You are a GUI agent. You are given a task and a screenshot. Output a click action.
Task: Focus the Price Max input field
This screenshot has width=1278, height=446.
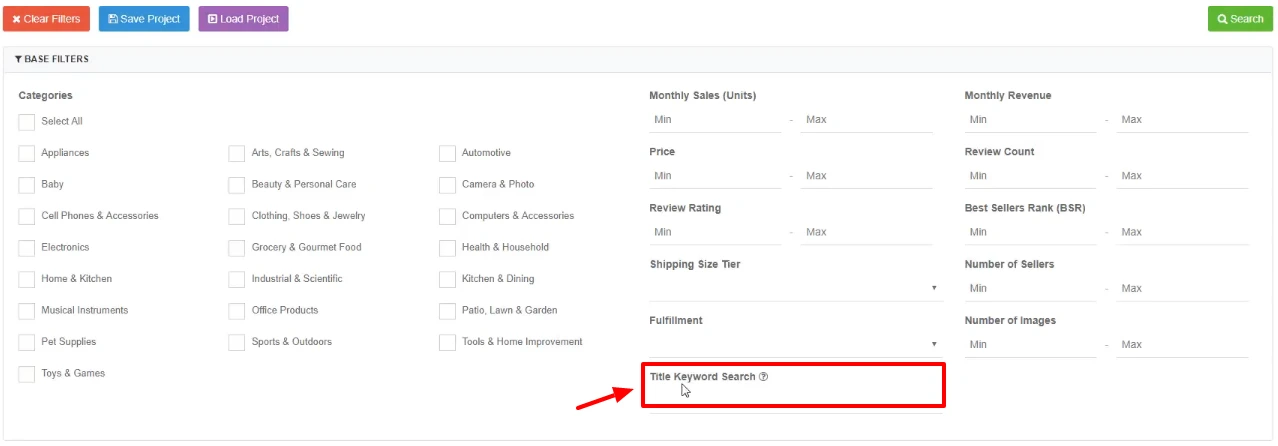point(866,176)
